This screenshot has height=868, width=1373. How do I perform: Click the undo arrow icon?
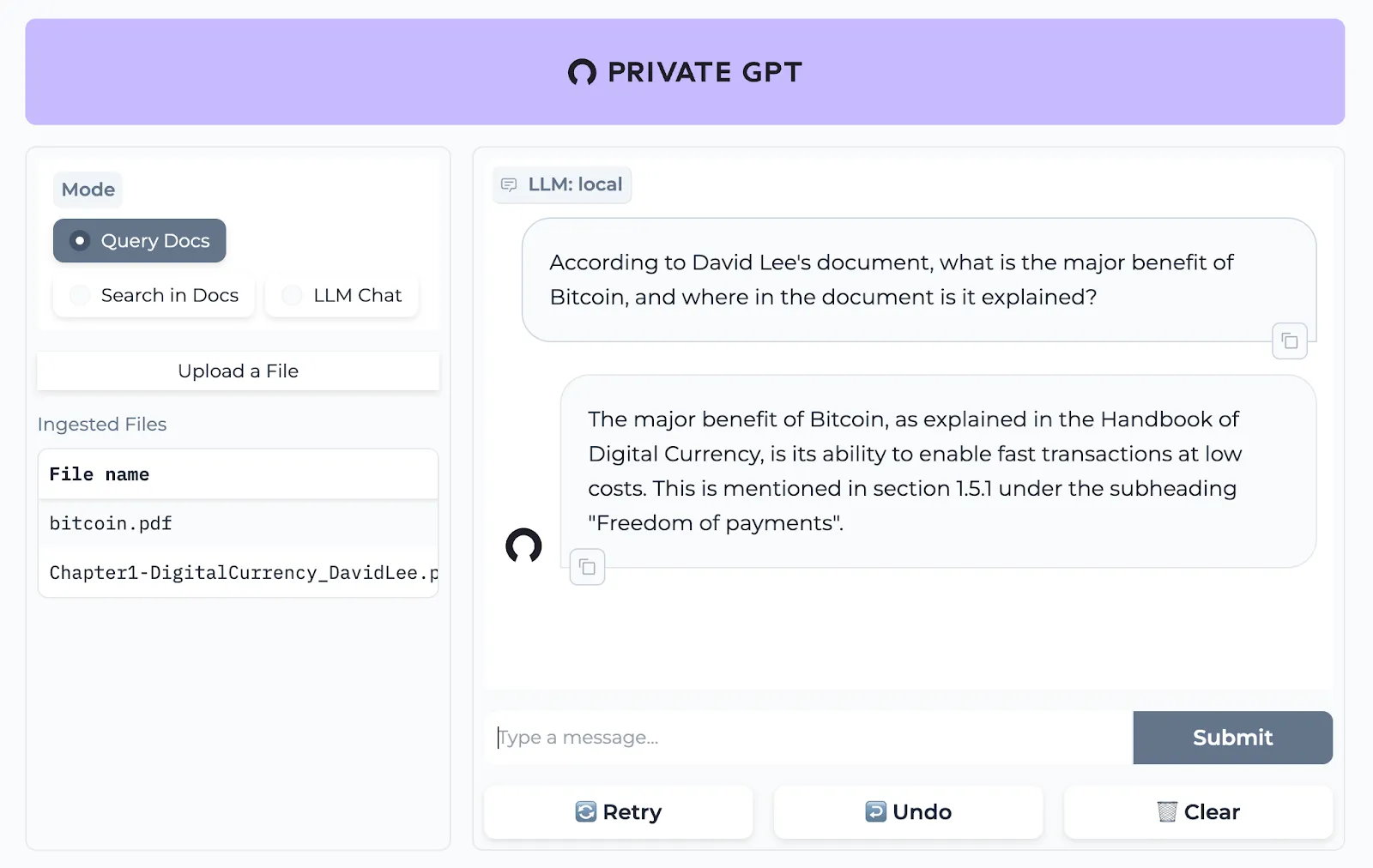tap(874, 811)
